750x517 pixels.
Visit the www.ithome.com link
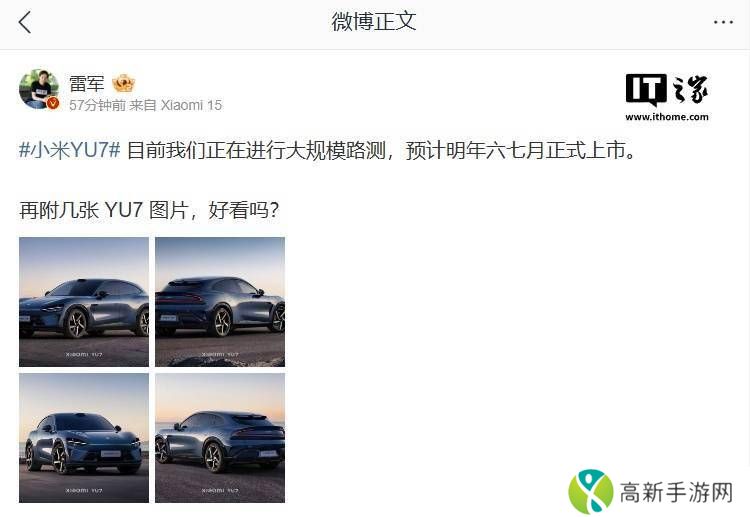pos(667,117)
